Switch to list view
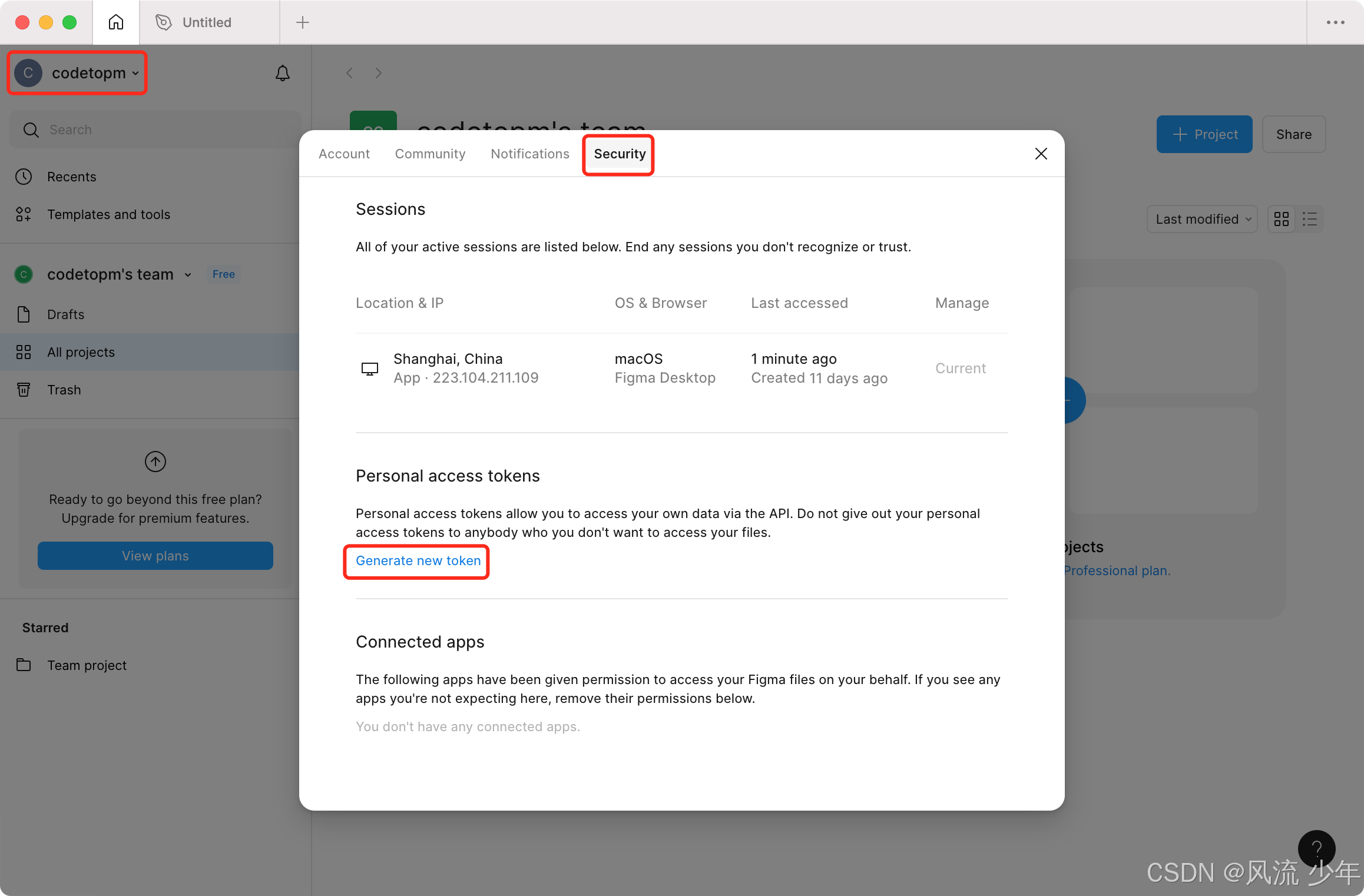Image resolution: width=1364 pixels, height=896 pixels. point(1310,219)
